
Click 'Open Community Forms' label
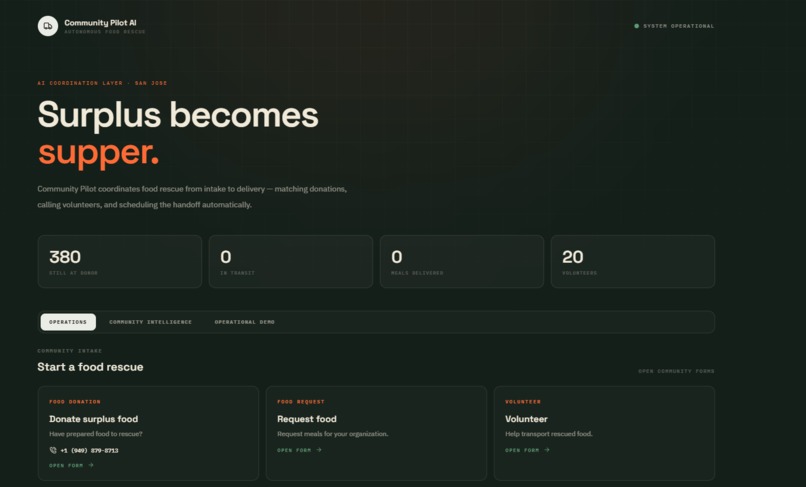(x=676, y=371)
